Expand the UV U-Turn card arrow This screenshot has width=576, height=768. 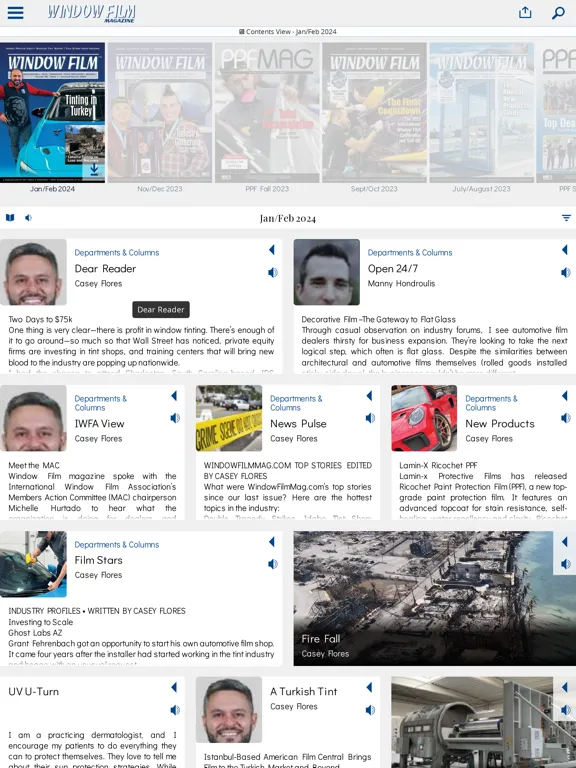[174, 687]
